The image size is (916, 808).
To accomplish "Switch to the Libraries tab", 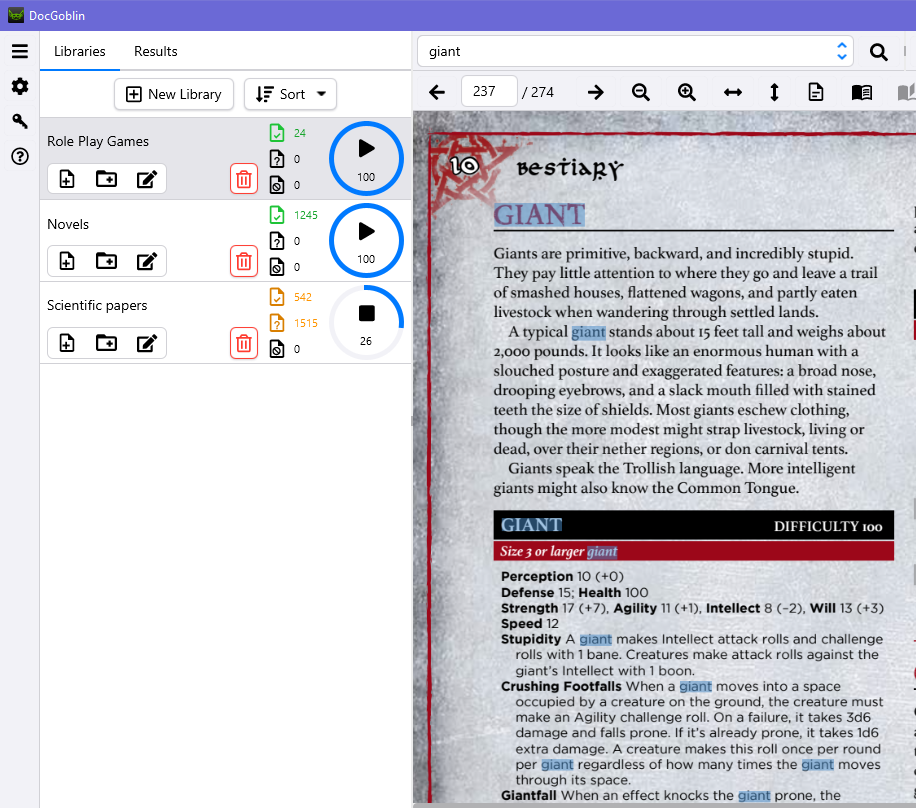I will [80, 51].
